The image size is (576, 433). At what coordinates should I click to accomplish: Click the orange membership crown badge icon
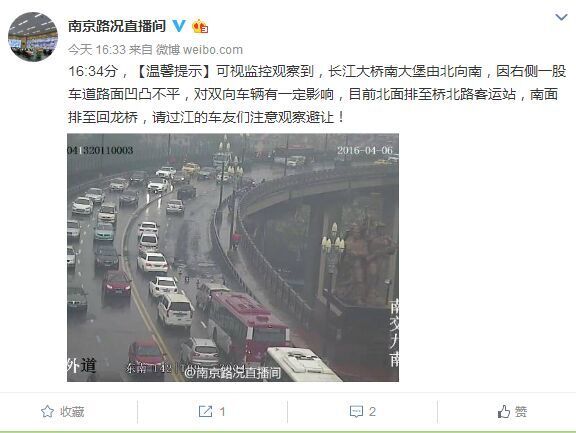point(200,26)
